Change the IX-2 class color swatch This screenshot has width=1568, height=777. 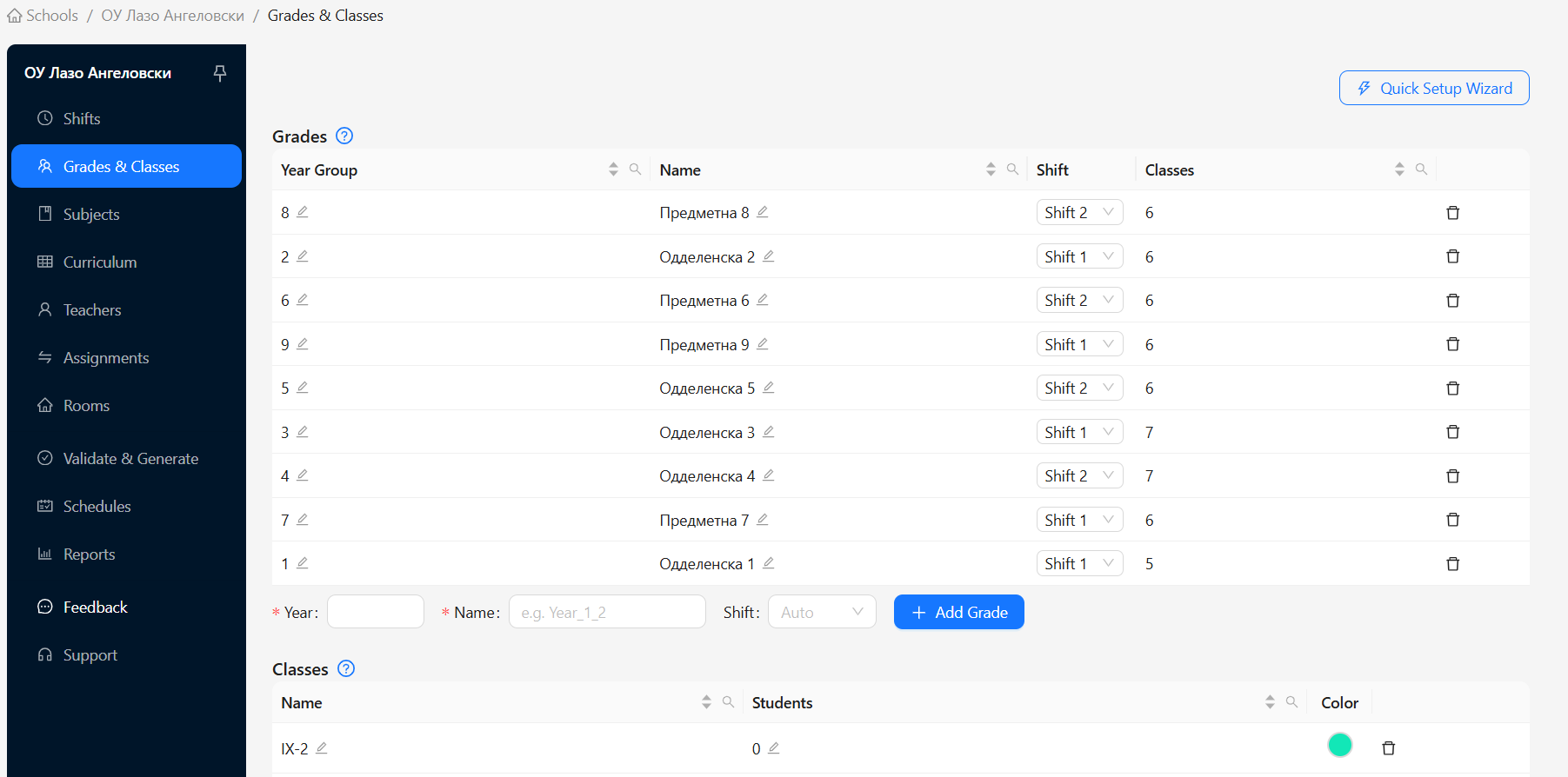pos(1340,745)
